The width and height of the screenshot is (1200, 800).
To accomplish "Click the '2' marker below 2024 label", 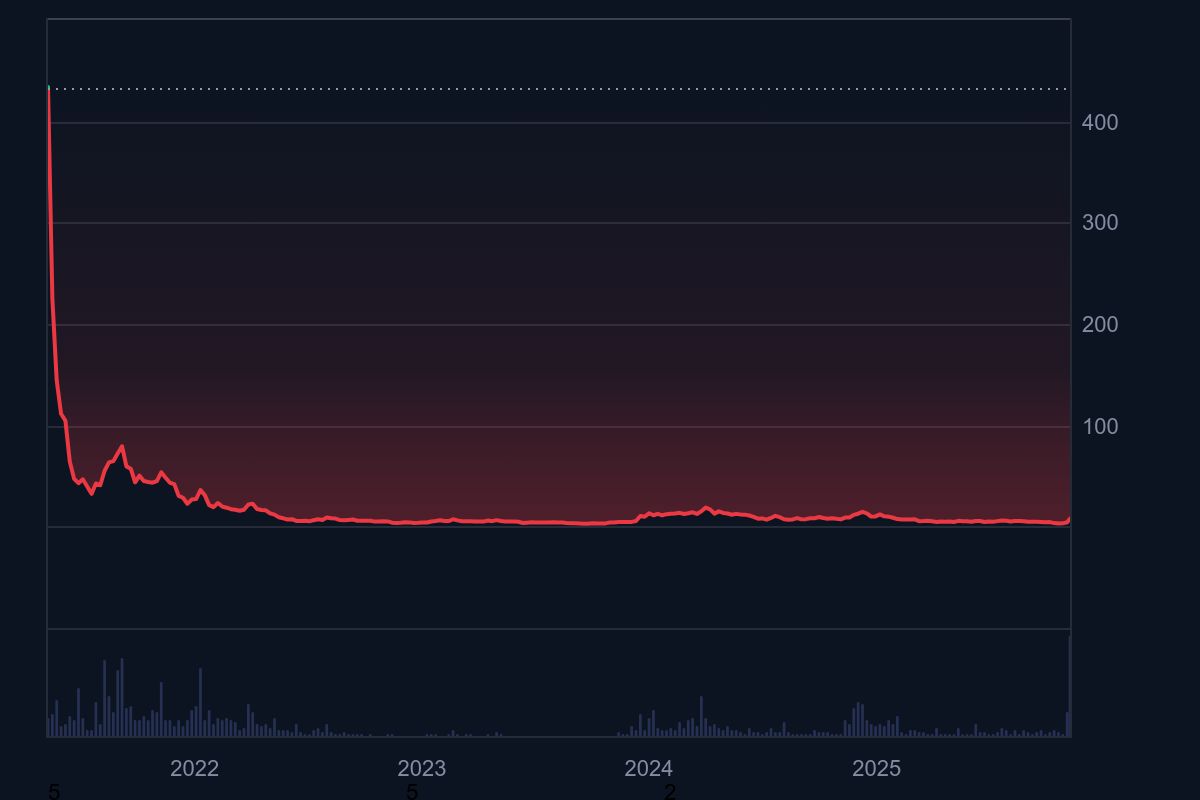I will point(670,792).
